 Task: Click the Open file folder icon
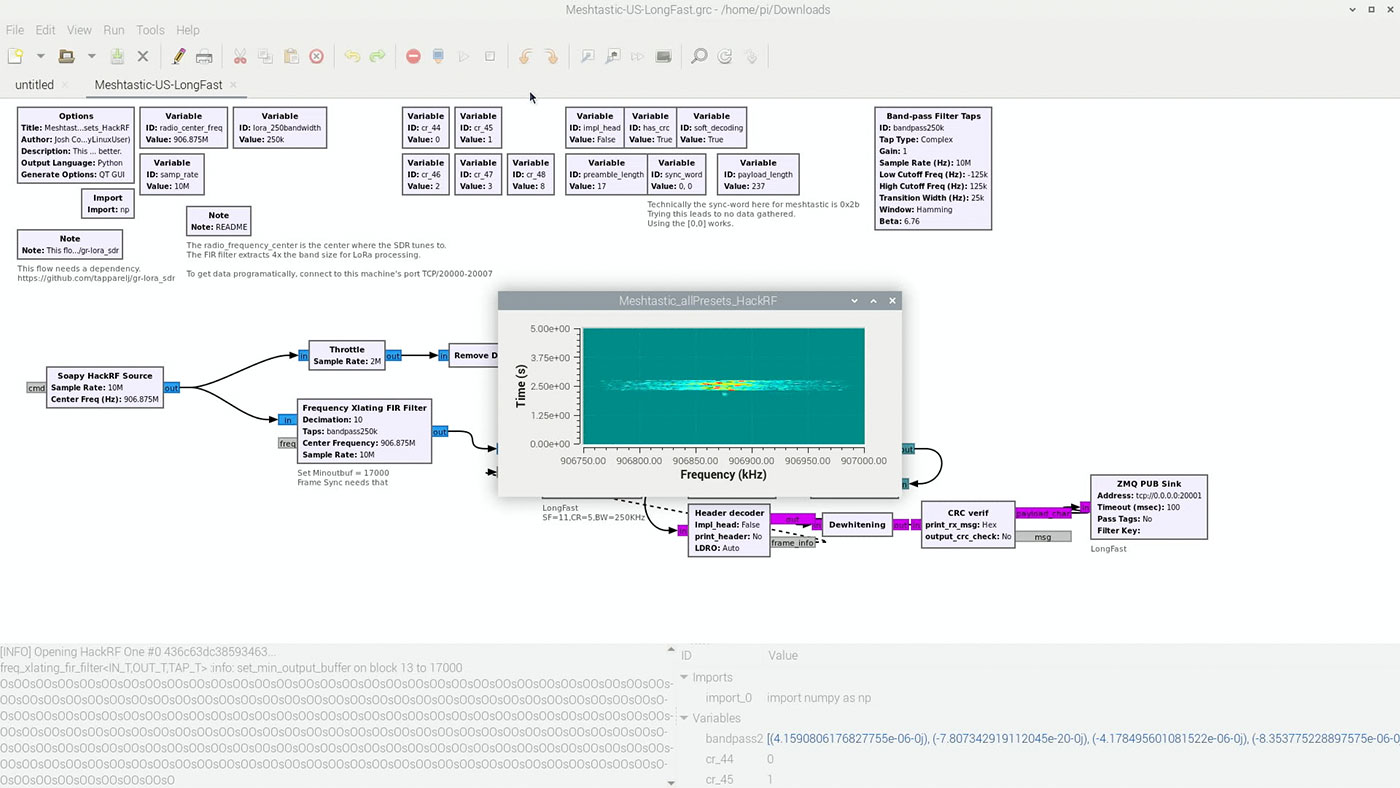[x=66, y=57]
